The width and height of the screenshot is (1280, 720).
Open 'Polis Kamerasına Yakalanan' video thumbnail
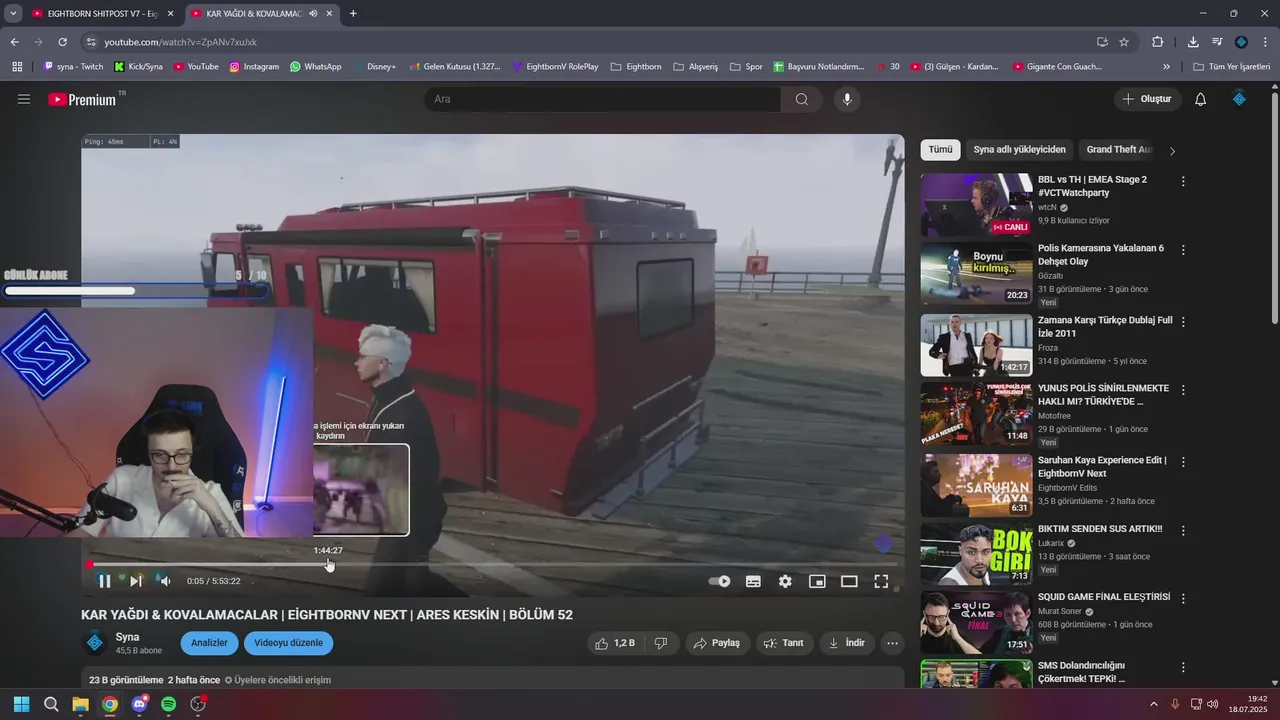pos(976,273)
